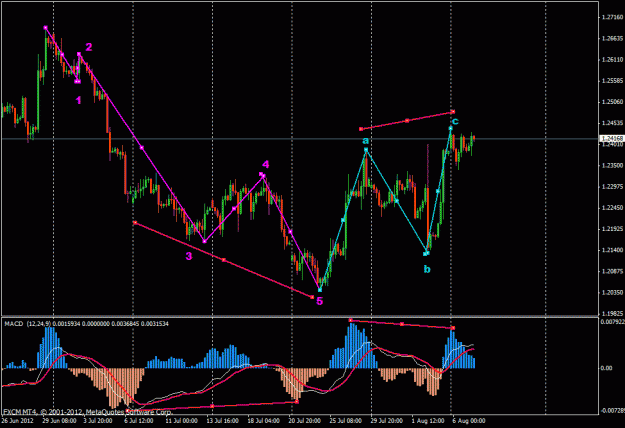Click the magenta wave label 2
Image resolution: width=625 pixels, height=428 pixels.
[89, 47]
